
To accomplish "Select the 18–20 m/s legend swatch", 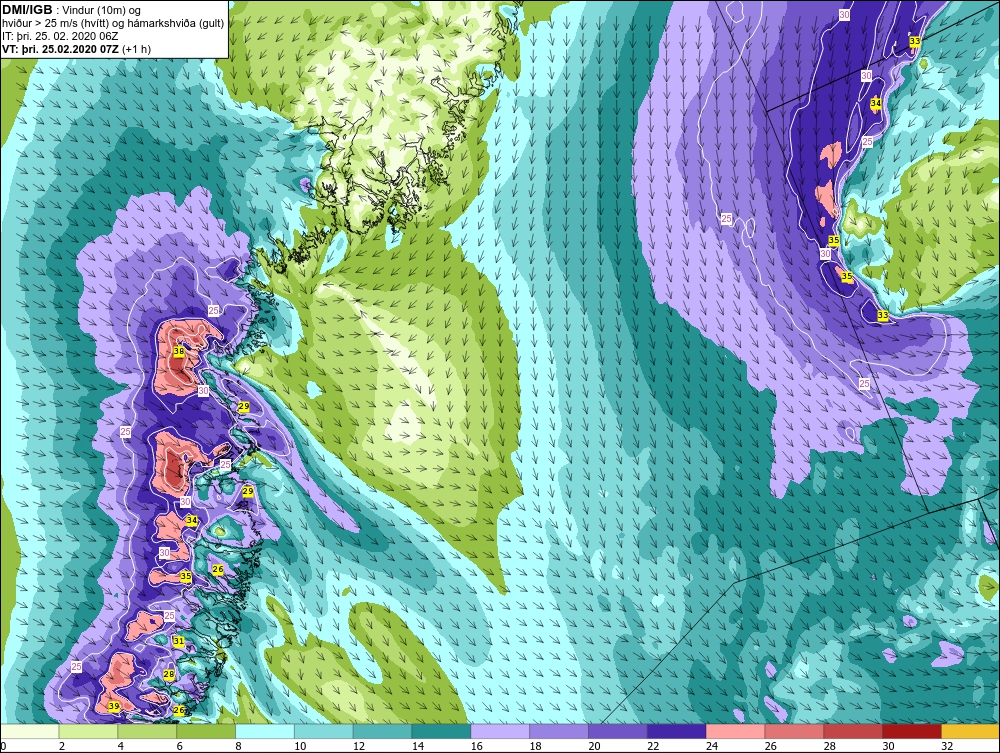I will (559, 731).
